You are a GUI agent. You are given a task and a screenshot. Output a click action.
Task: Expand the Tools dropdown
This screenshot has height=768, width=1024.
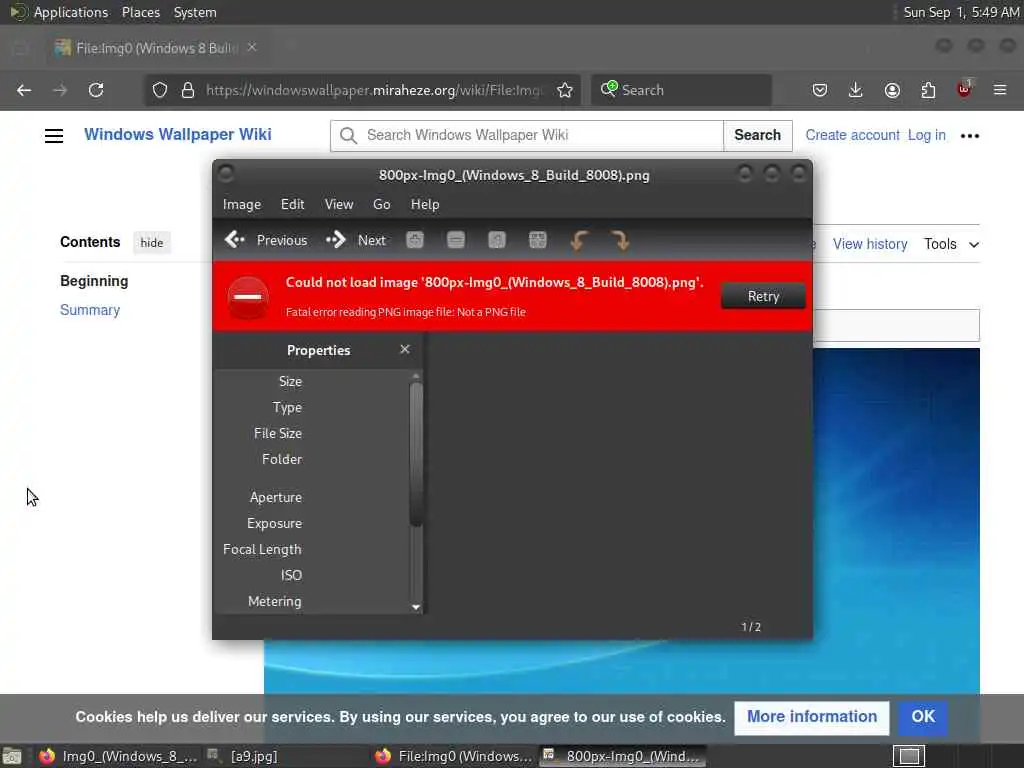tap(951, 244)
